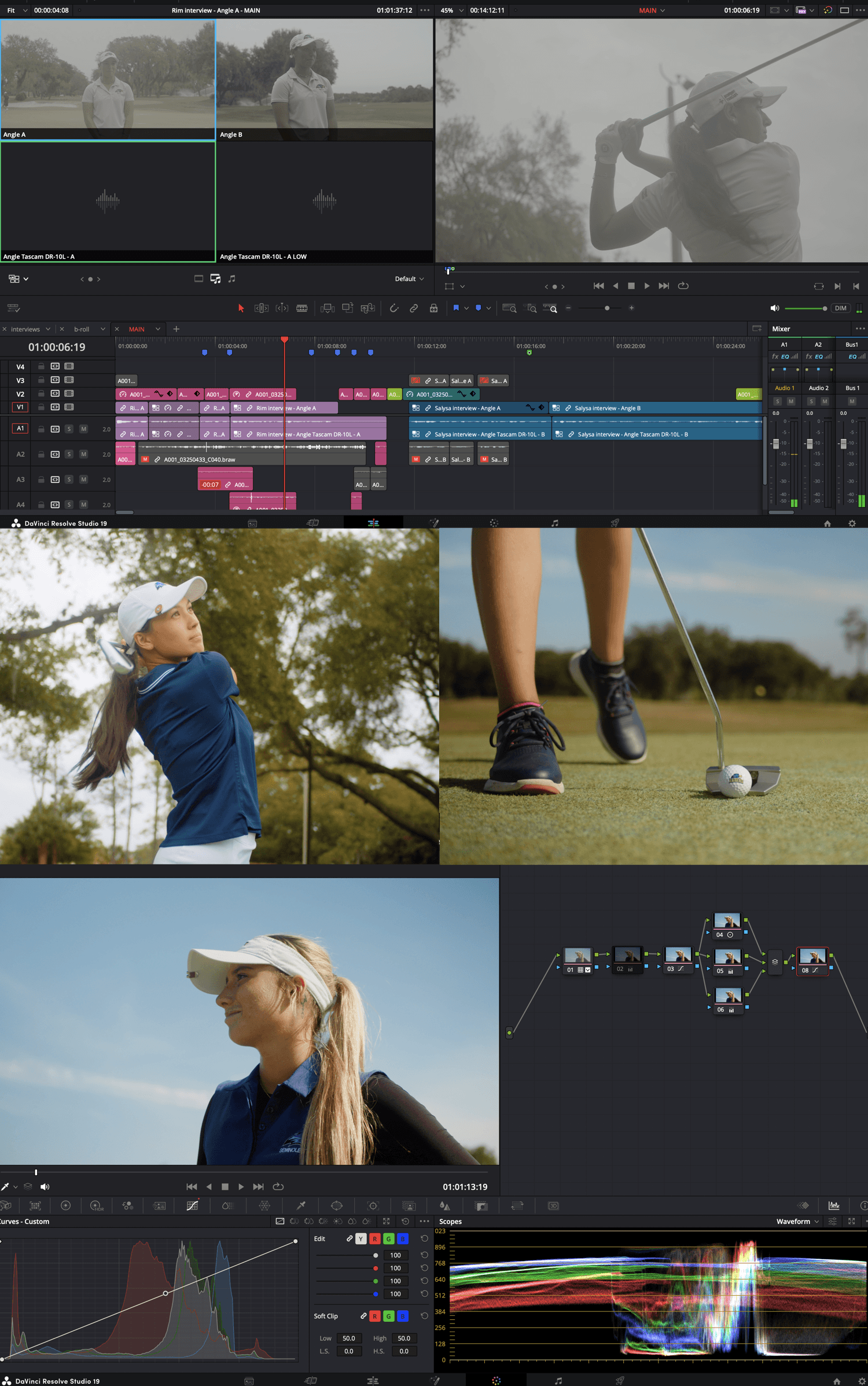Click the Linked Selection chain icon
The width and height of the screenshot is (868, 1386).
pyautogui.click(x=414, y=308)
